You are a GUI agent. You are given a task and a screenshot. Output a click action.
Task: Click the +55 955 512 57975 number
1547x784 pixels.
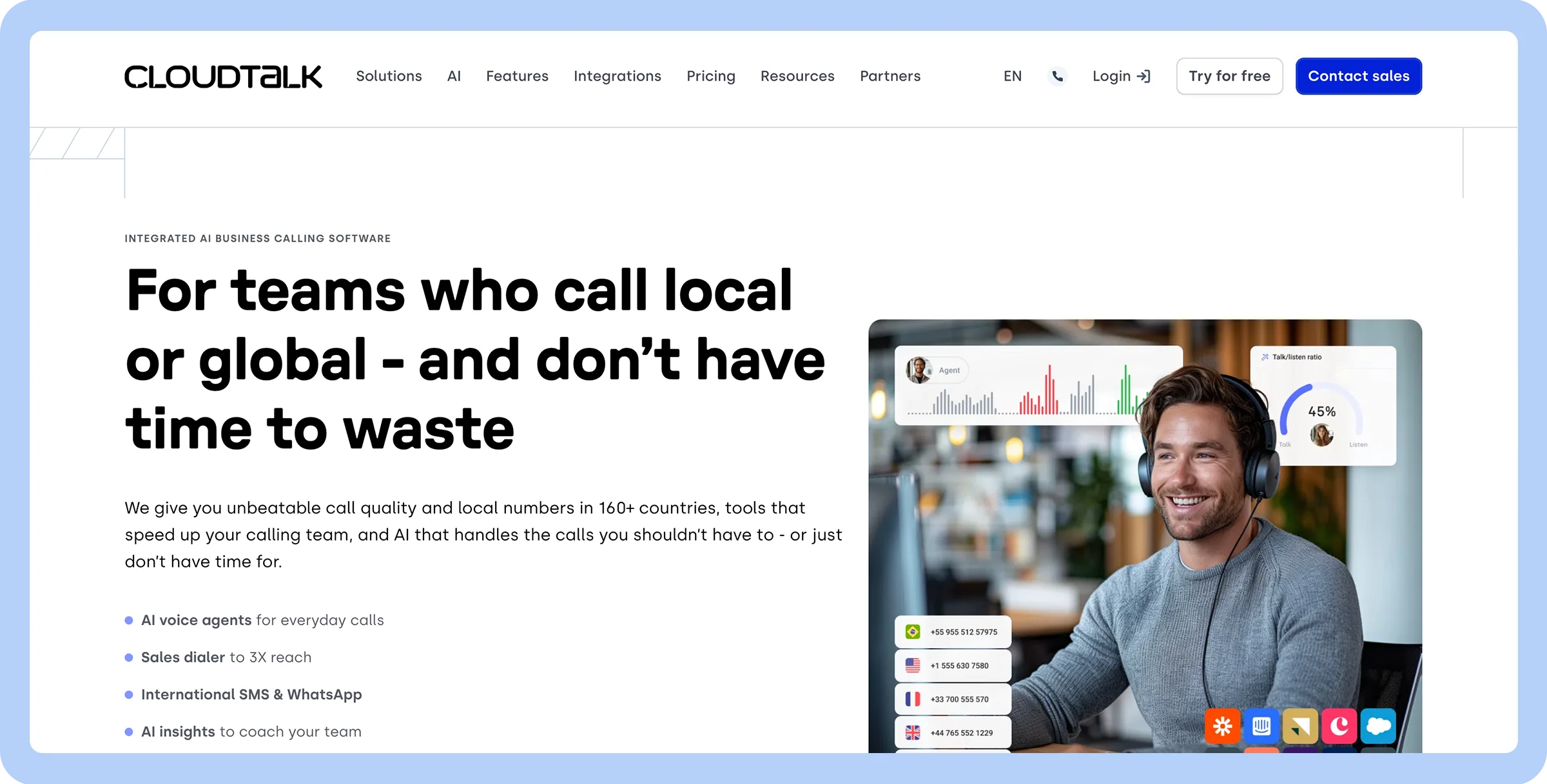[964, 632]
